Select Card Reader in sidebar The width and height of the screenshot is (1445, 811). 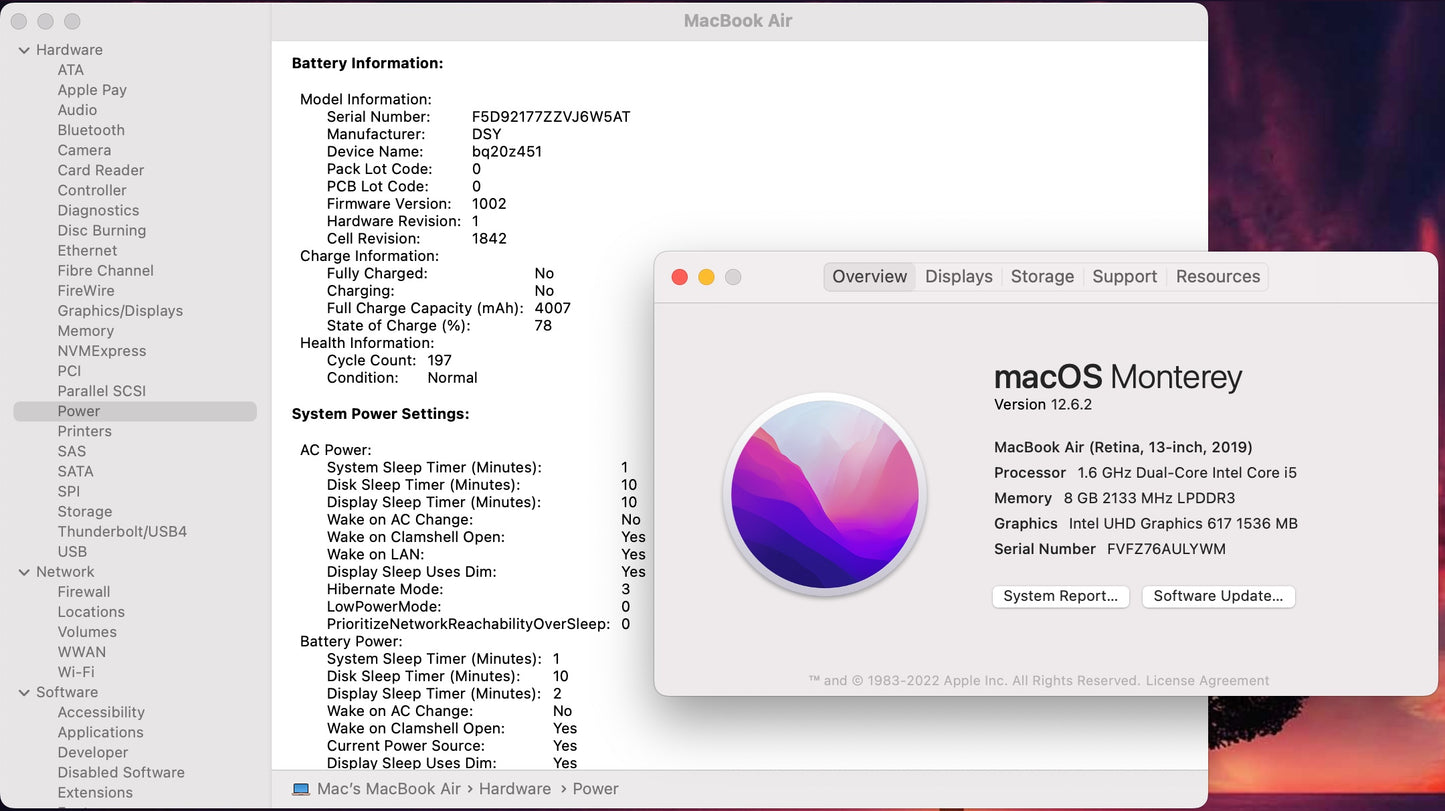pos(101,170)
